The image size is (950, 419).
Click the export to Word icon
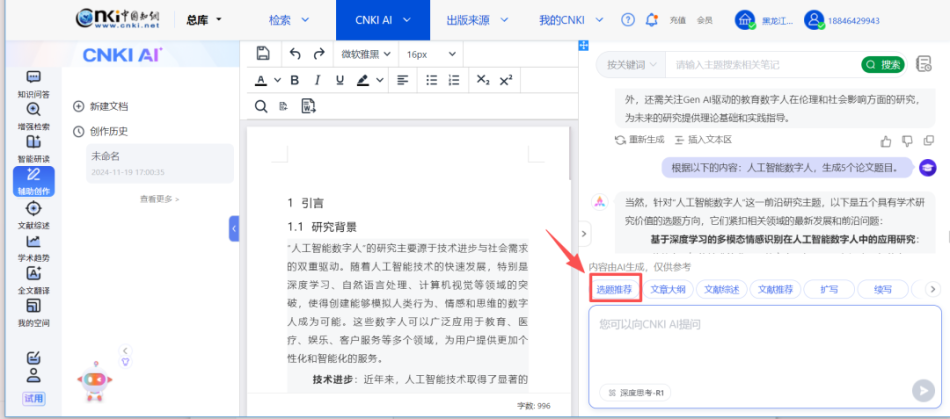[309, 106]
